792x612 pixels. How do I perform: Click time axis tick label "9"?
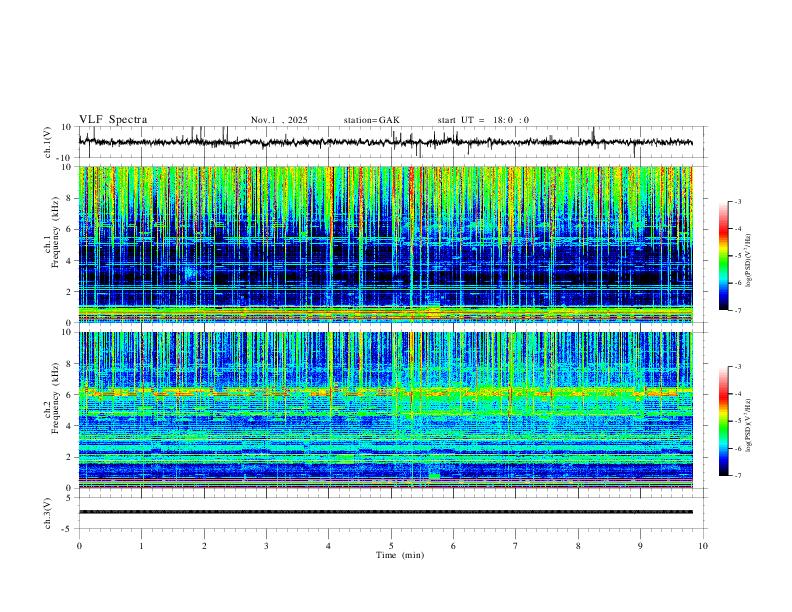click(640, 546)
